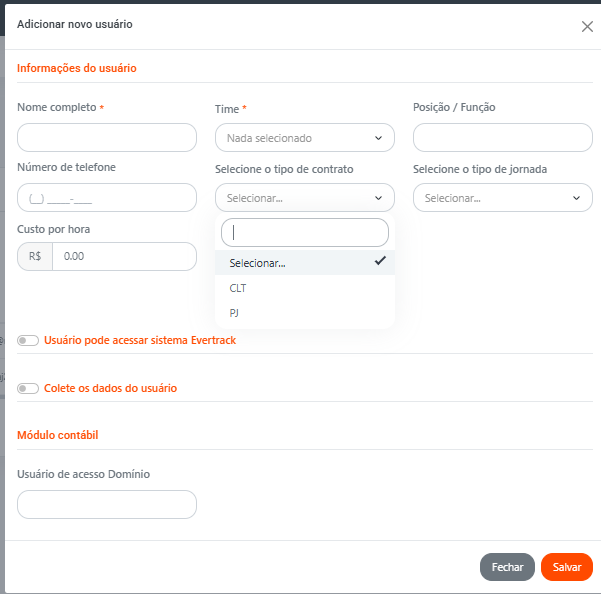
Task: Enable Usuário pode acessar sistema Evertrack toggle
Action: (28, 340)
